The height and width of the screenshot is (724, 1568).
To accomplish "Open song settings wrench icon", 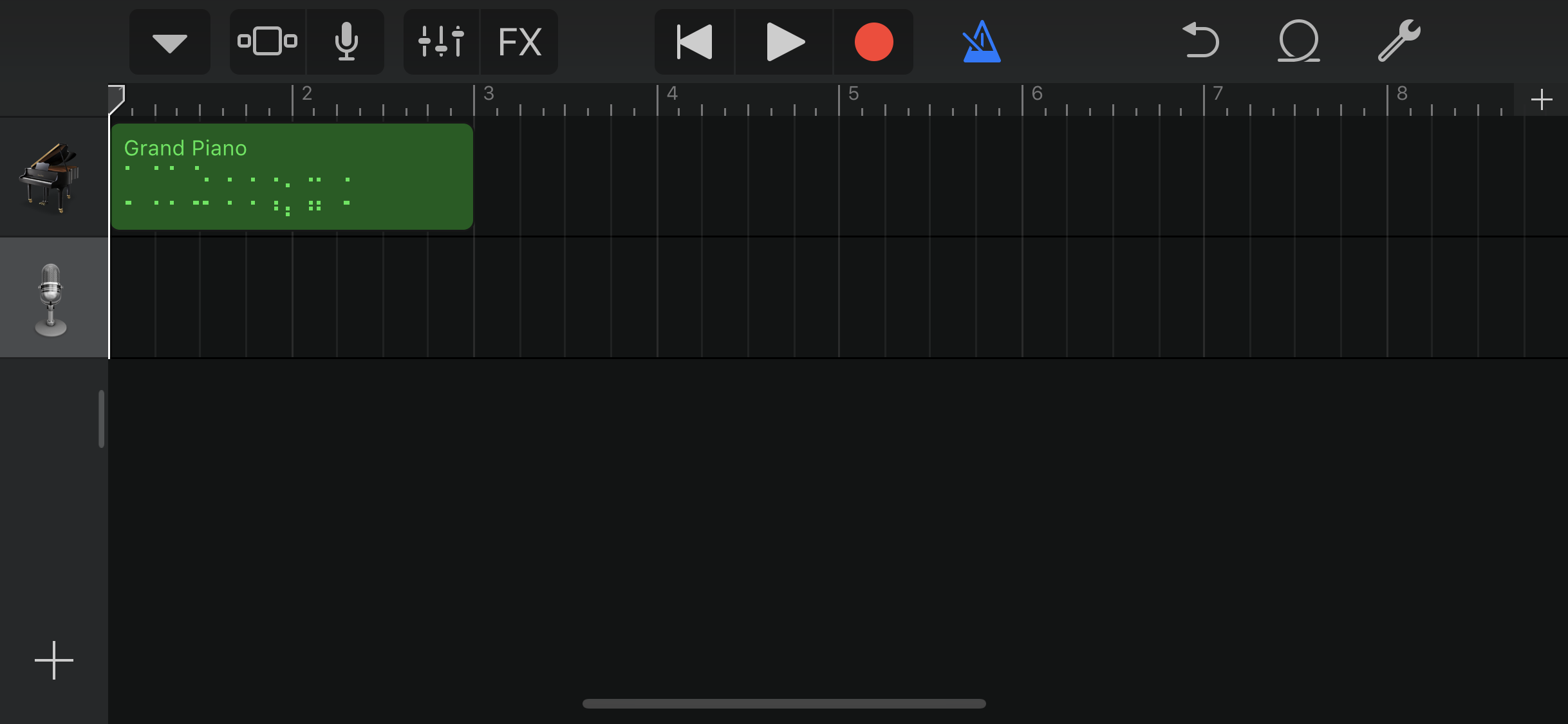I will point(1398,42).
